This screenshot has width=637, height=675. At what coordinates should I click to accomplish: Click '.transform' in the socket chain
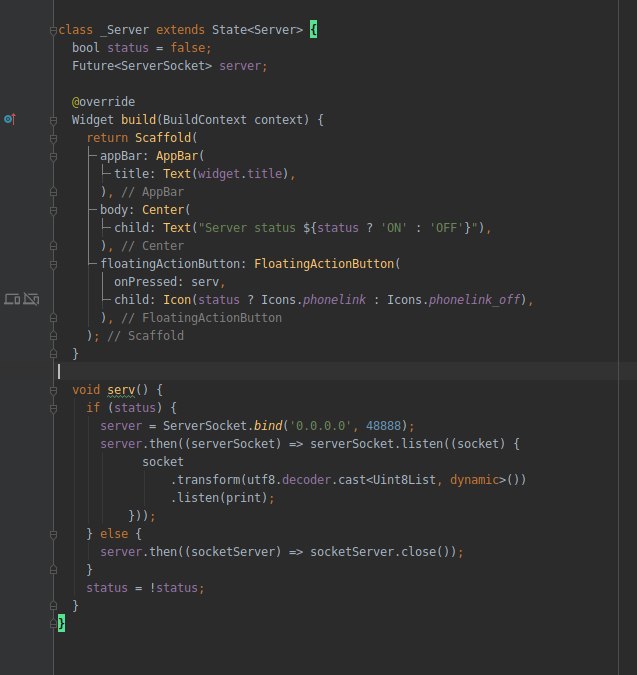(x=205, y=480)
